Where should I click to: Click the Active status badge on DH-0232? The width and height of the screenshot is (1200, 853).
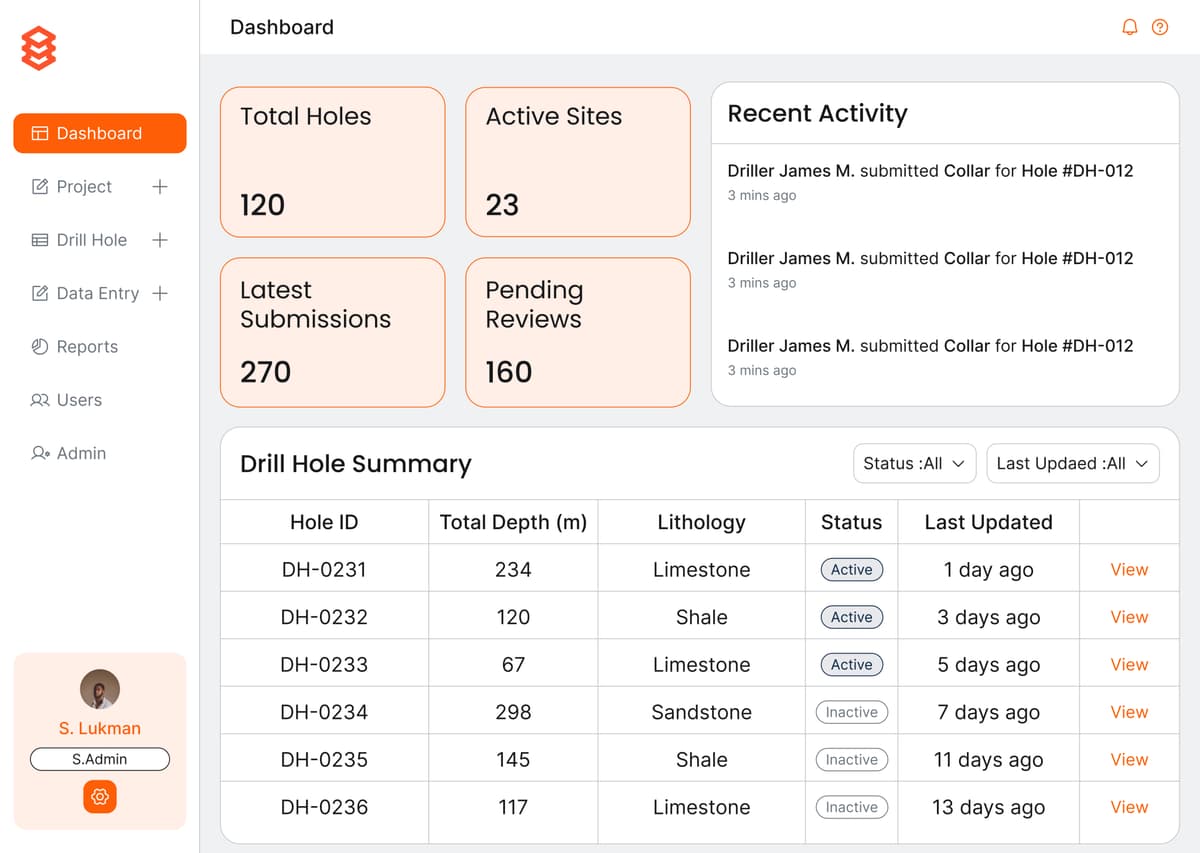(x=851, y=617)
